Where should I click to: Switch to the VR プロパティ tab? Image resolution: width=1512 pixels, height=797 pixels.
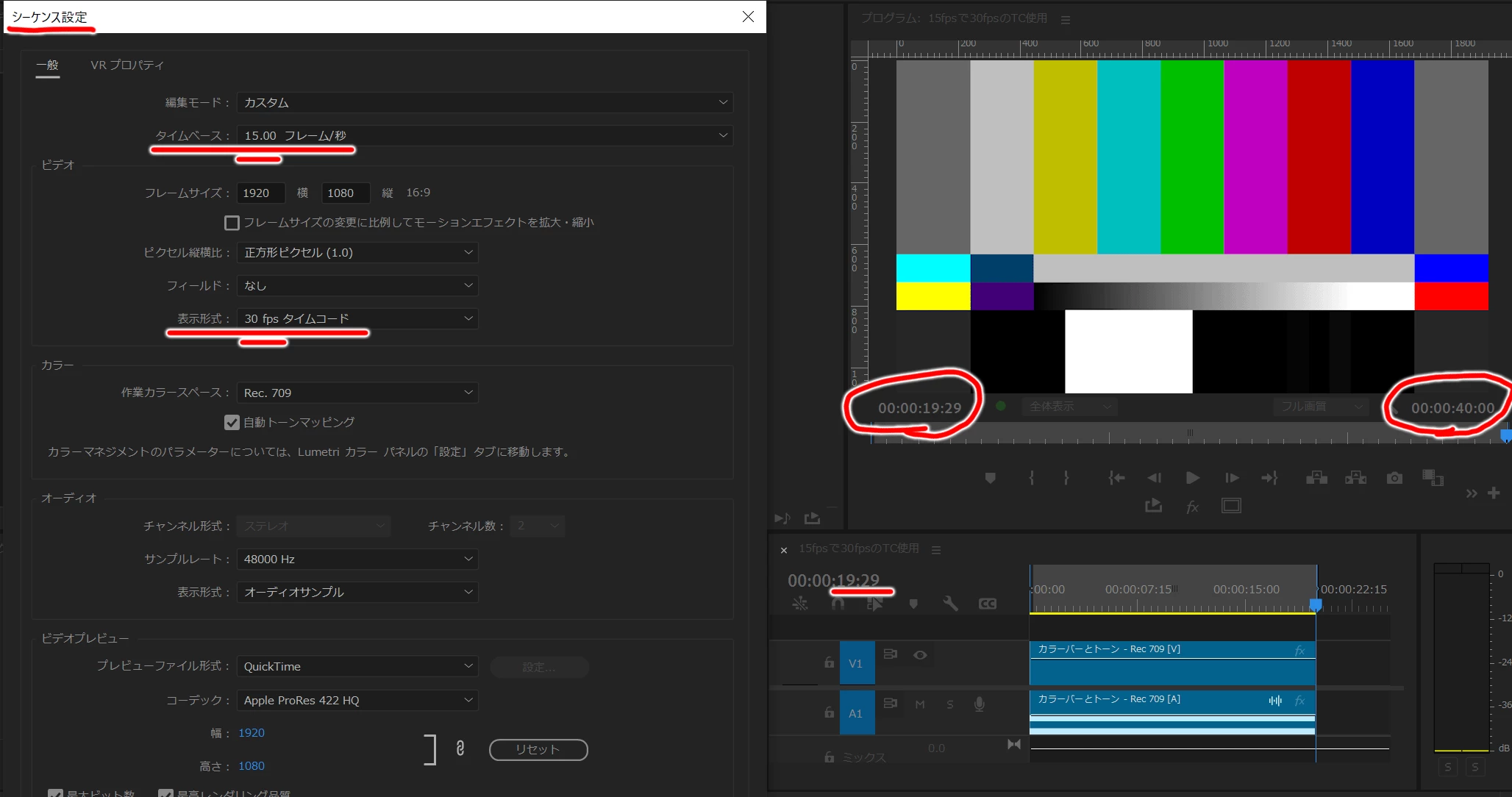[126, 65]
